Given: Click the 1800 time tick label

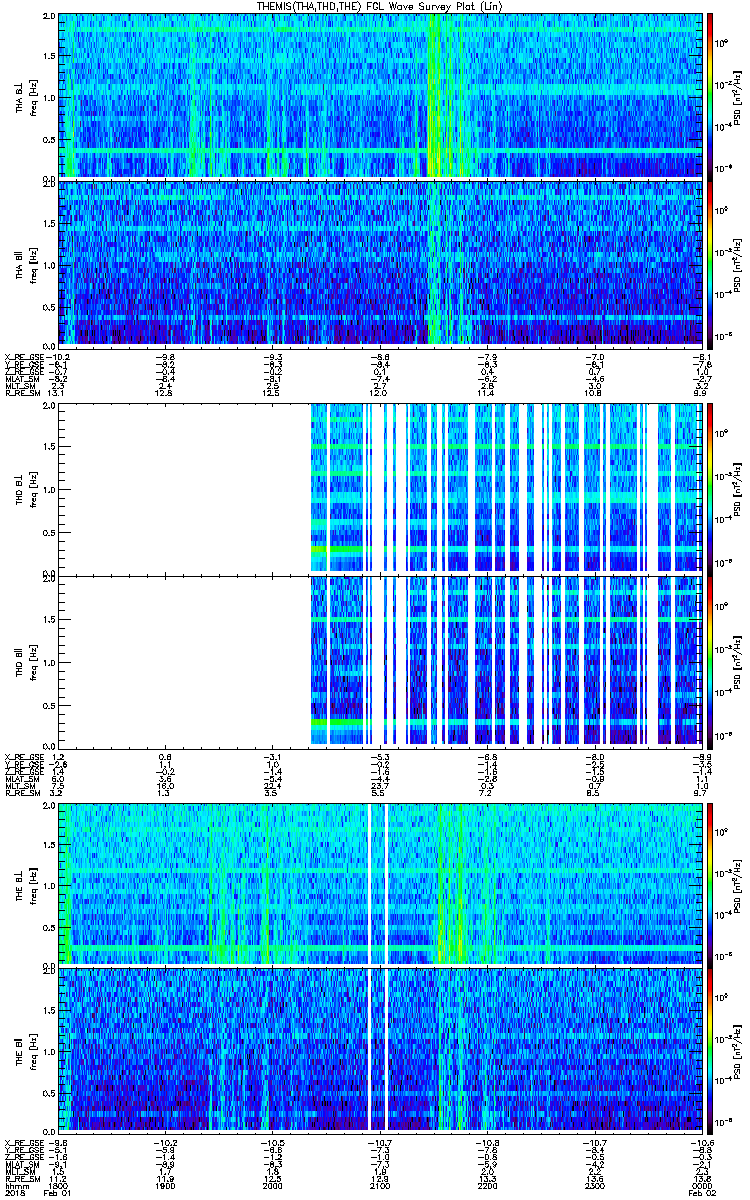Looking at the screenshot, I should tap(59, 1185).
